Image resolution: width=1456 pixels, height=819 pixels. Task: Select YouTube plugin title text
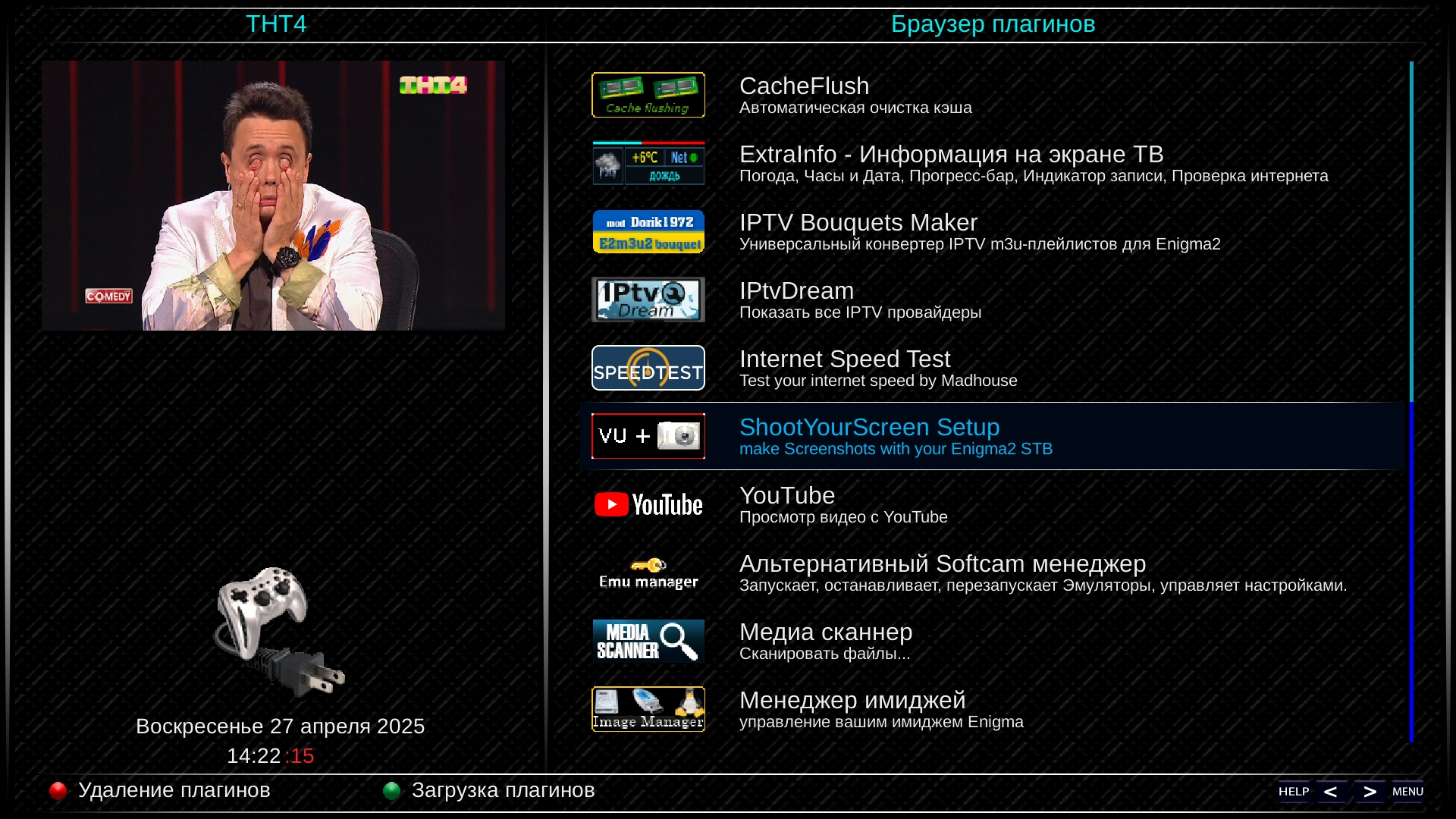coord(787,495)
